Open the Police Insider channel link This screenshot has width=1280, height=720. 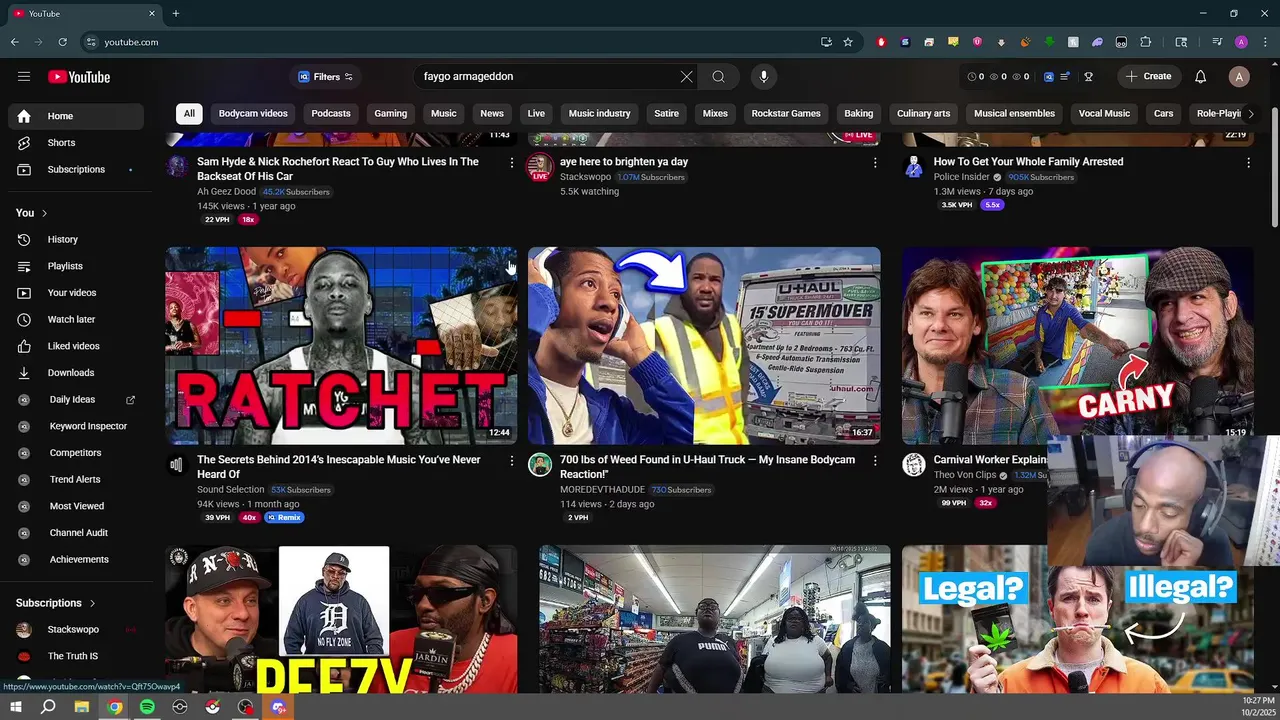pos(961,177)
